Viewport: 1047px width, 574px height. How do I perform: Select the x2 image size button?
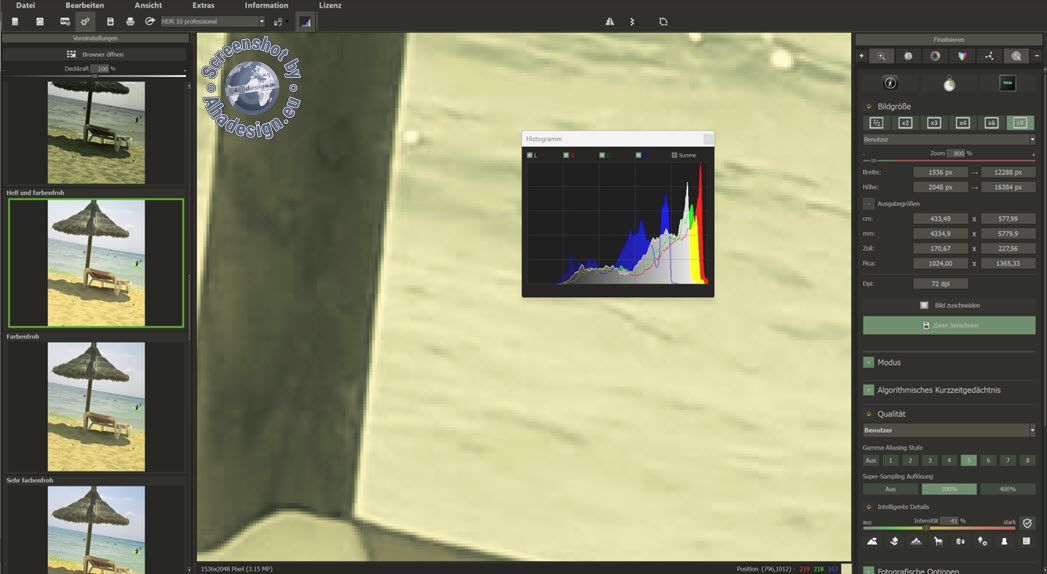905,123
